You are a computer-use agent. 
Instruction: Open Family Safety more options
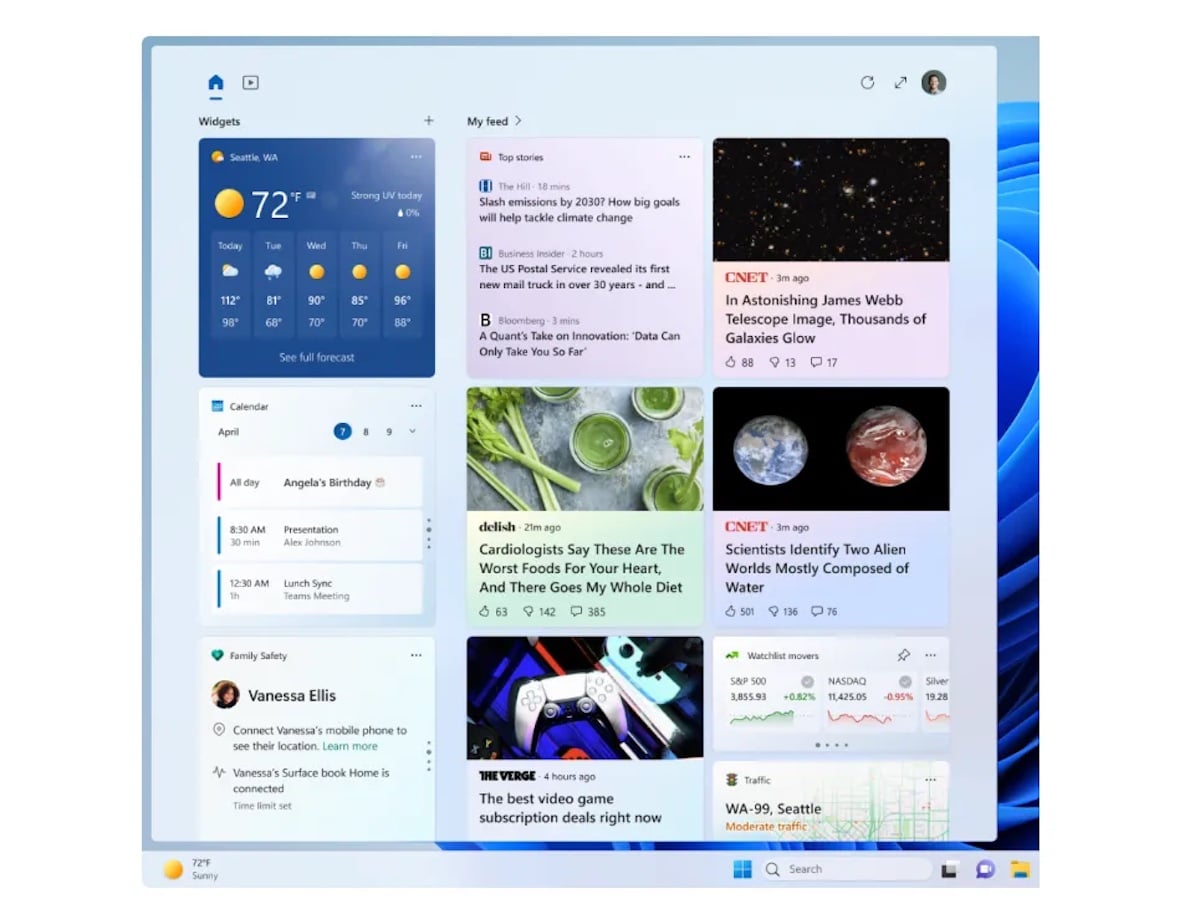416,656
